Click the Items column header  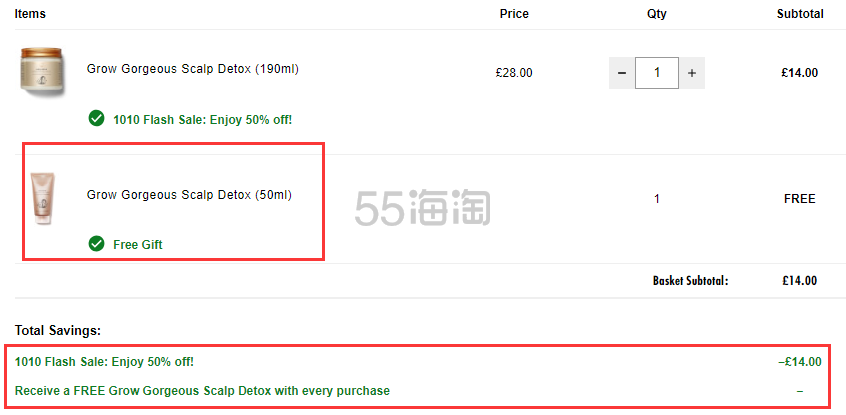[x=30, y=14]
